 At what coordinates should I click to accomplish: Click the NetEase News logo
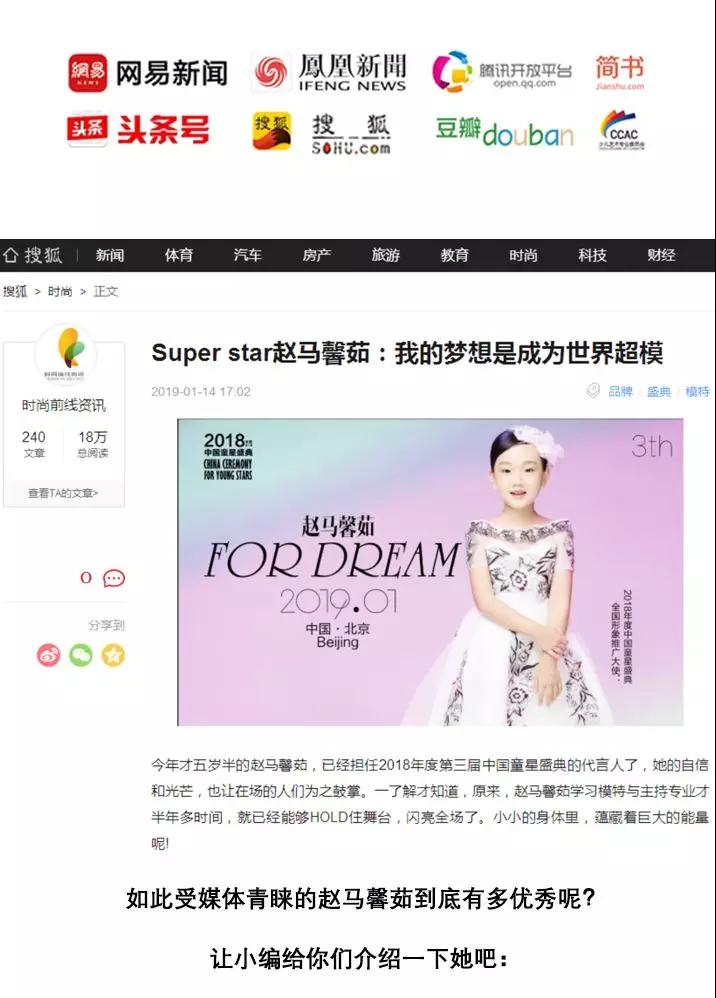[x=148, y=73]
